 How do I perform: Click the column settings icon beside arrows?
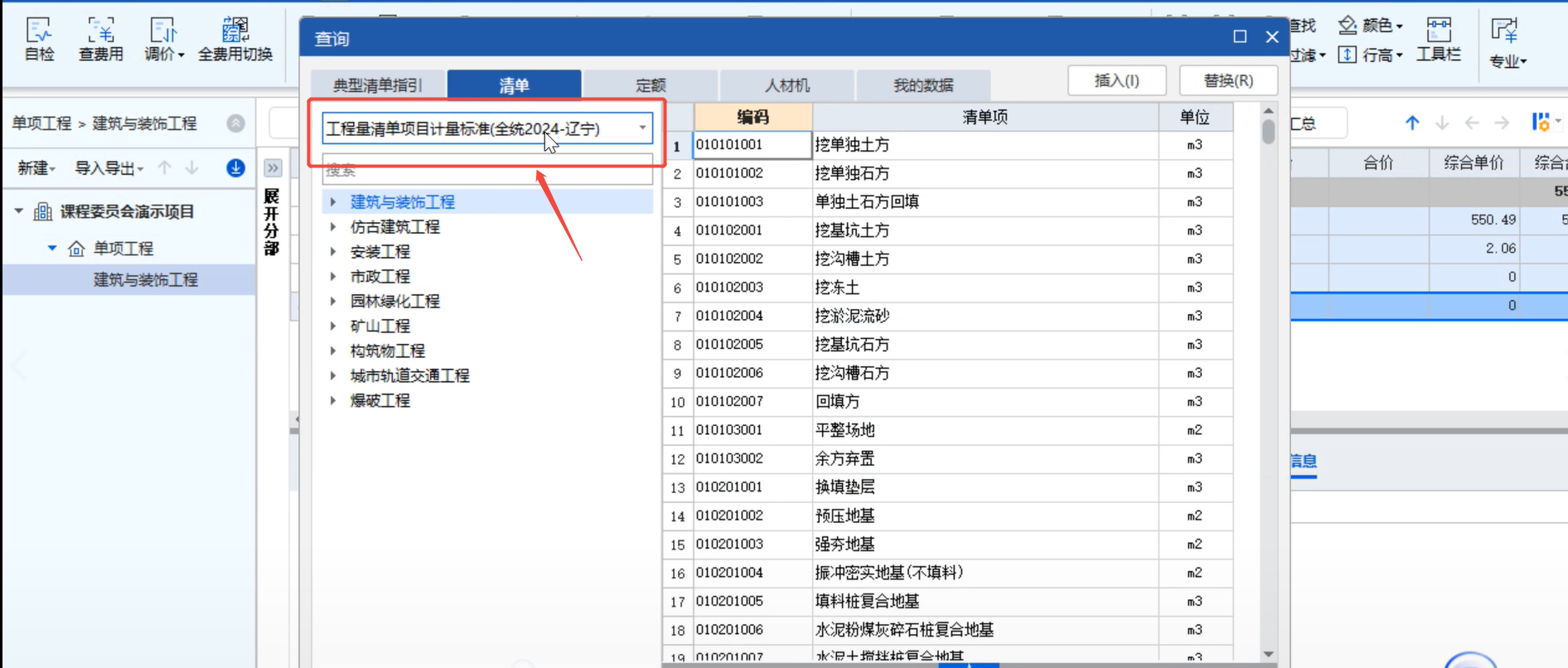tap(1543, 123)
